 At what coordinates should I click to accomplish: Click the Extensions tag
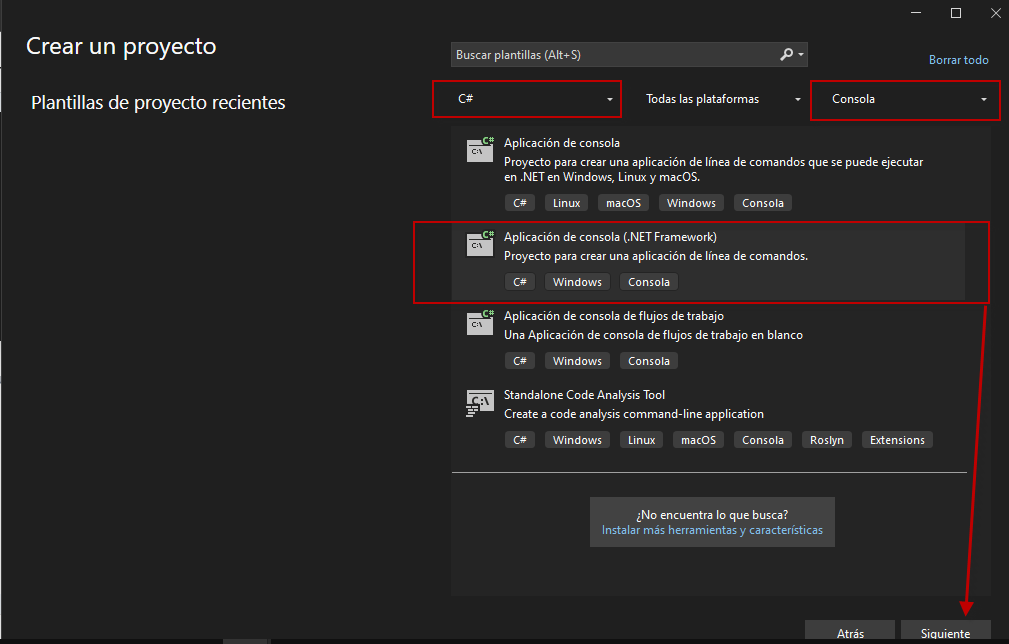tap(897, 440)
